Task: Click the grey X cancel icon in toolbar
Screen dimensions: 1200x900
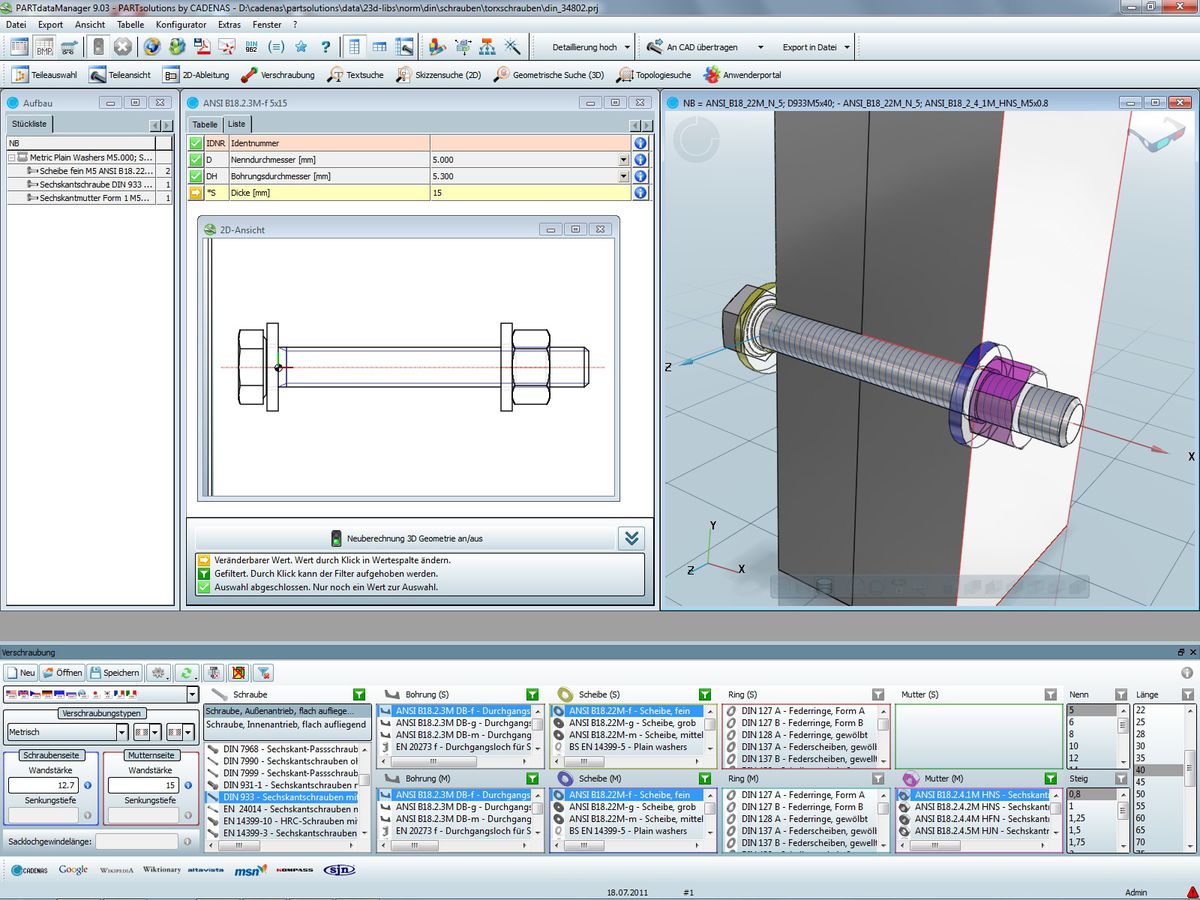Action: [x=123, y=47]
